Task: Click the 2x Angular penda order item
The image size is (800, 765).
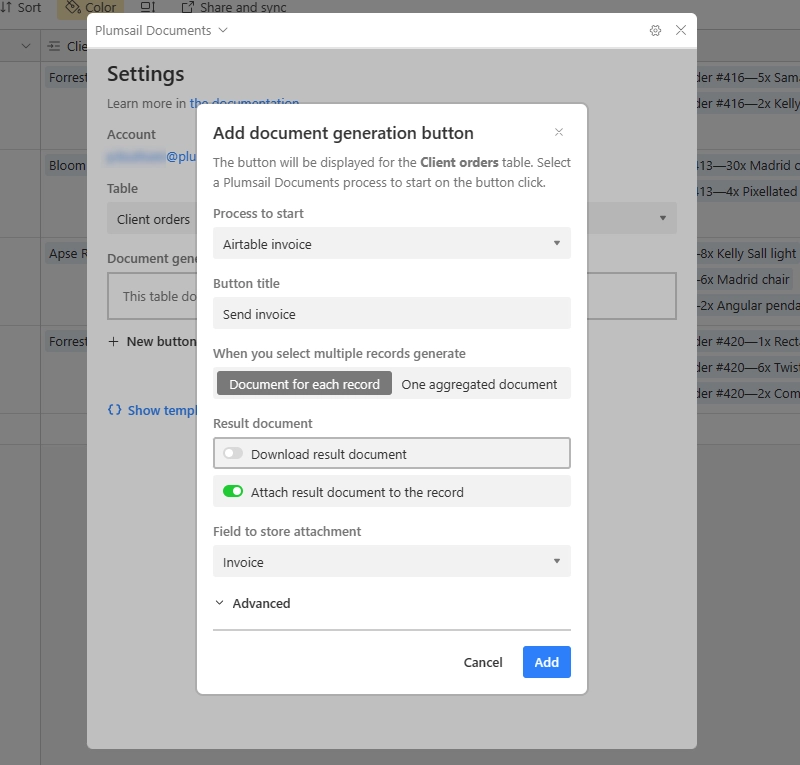Action: [x=748, y=306]
